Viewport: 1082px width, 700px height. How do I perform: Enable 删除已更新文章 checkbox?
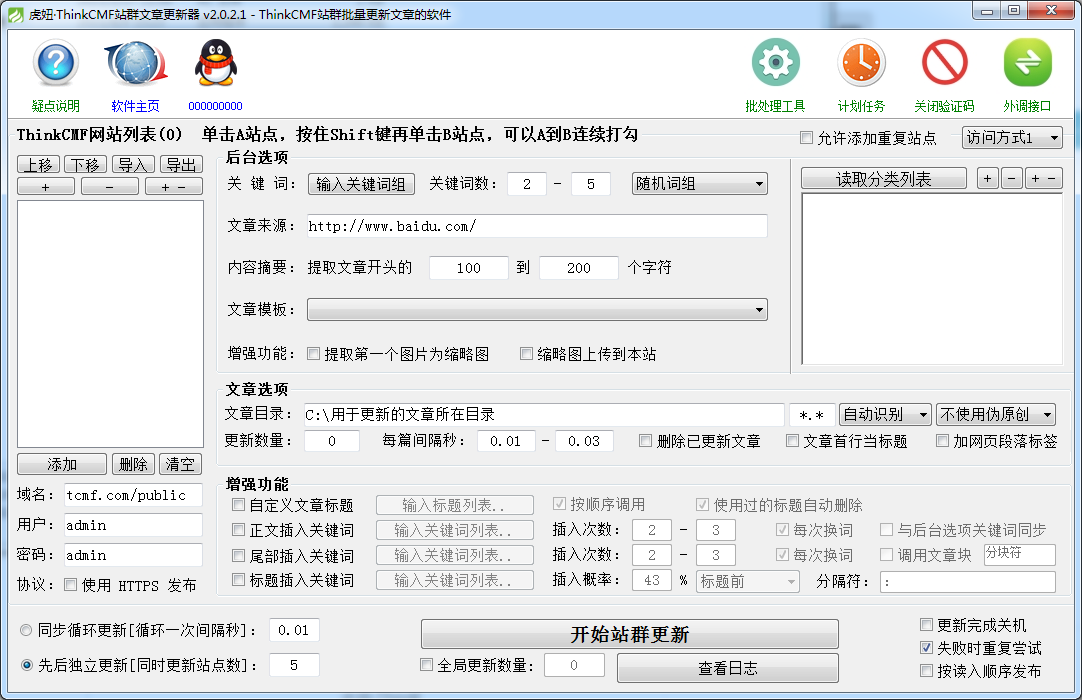[x=645, y=440]
